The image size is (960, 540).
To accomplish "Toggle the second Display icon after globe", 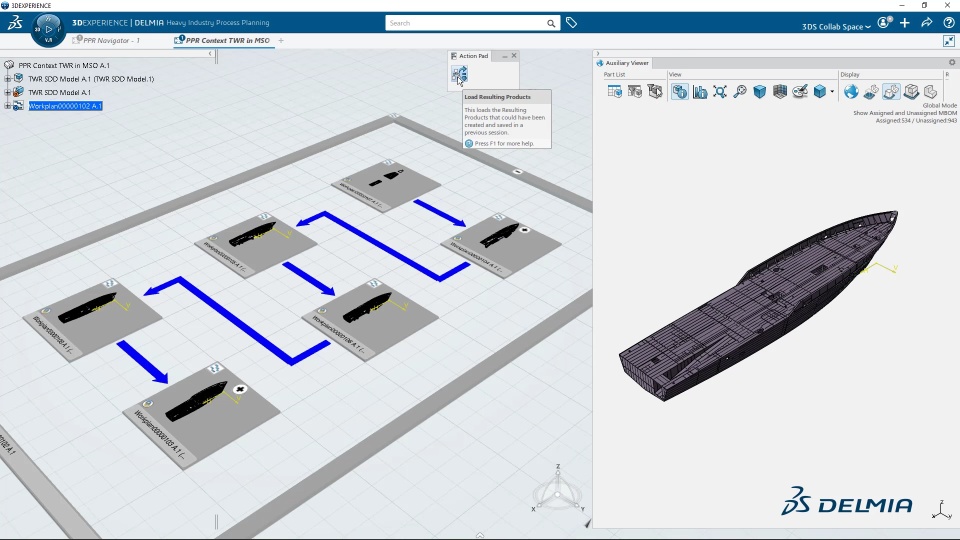I will point(871,91).
